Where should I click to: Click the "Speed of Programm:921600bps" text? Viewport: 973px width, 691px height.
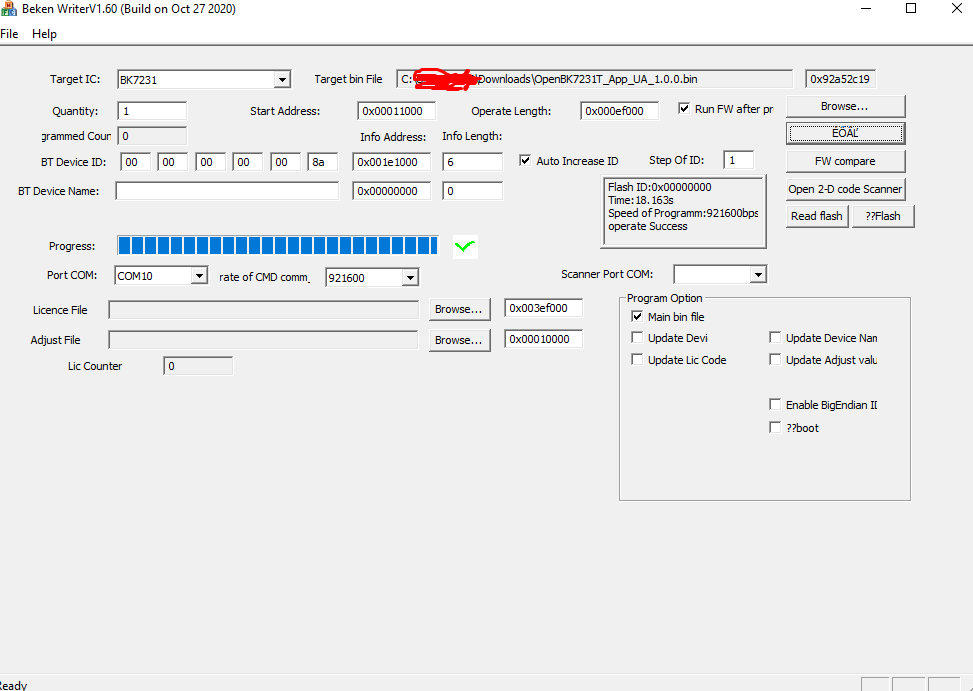[x=683, y=213]
